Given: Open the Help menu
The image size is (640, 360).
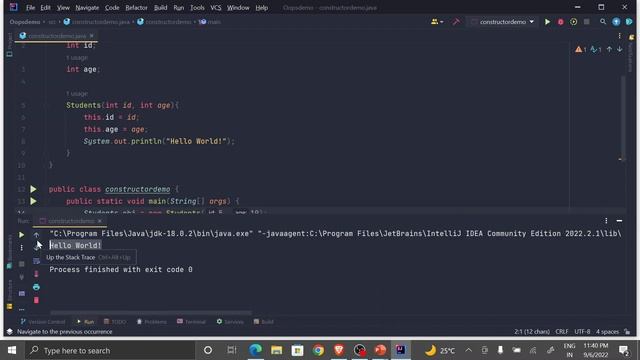Looking at the screenshot, I should click(x=262, y=8).
